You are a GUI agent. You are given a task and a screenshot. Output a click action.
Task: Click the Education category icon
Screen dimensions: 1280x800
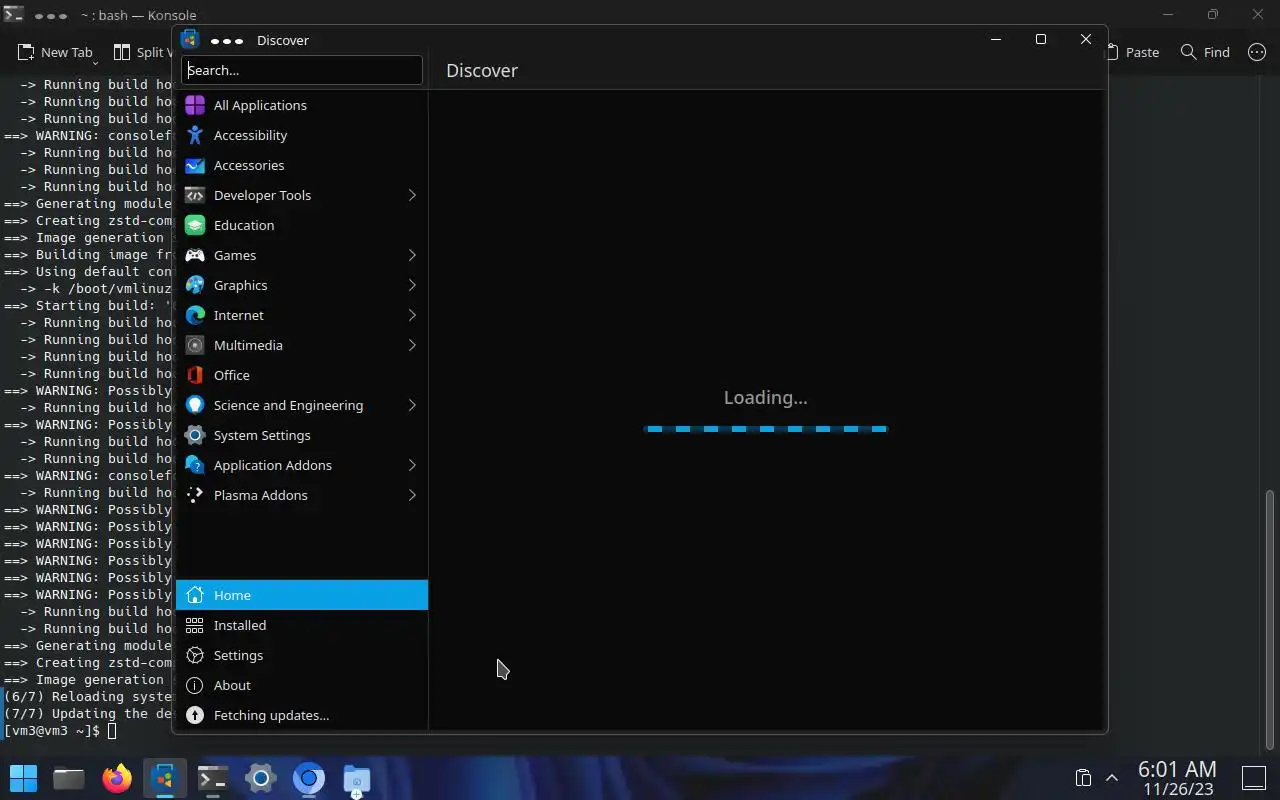tap(195, 225)
